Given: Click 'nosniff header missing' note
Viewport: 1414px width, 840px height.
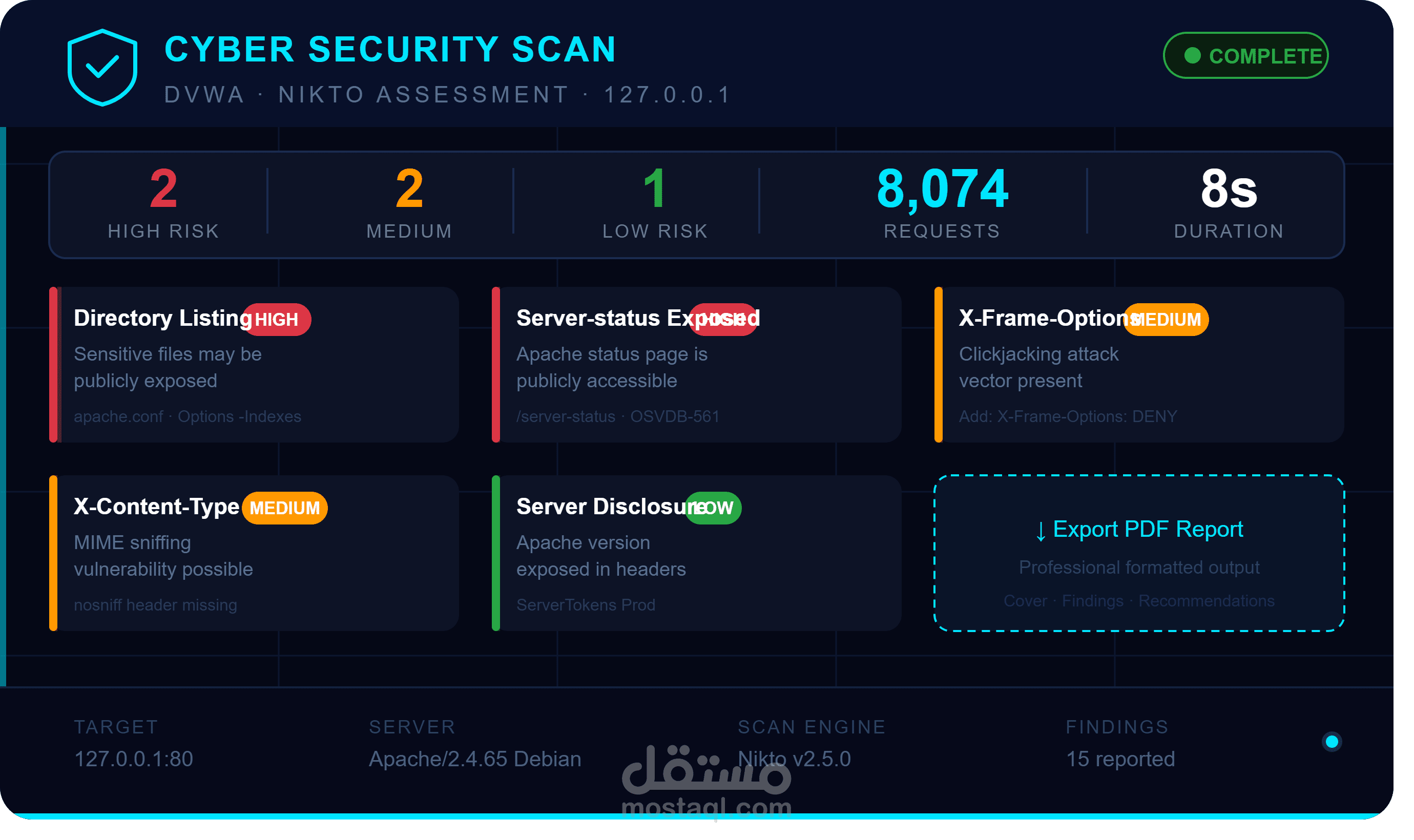Looking at the screenshot, I should (x=155, y=605).
